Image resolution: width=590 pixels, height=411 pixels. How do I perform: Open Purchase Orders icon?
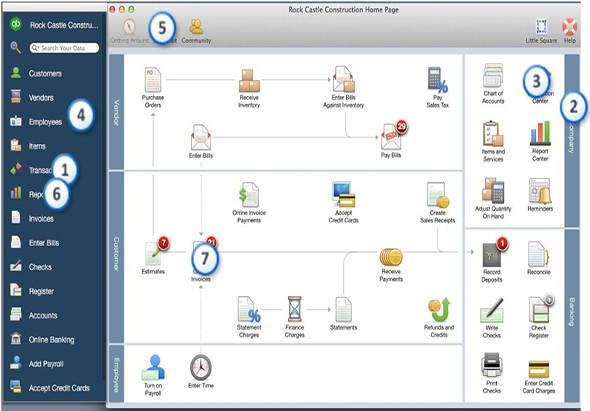click(153, 79)
